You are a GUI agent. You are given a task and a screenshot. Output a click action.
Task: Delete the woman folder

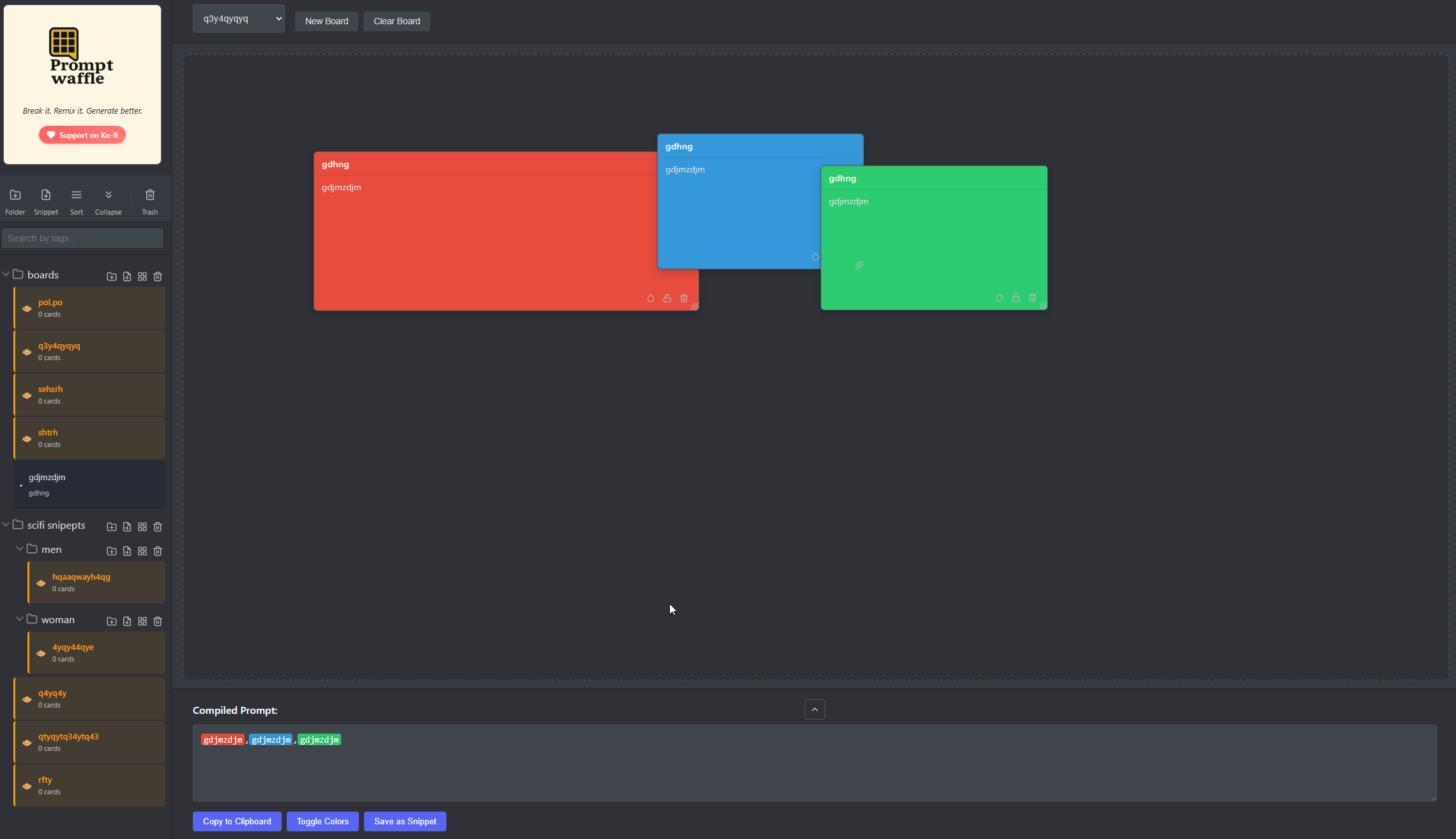point(158,621)
